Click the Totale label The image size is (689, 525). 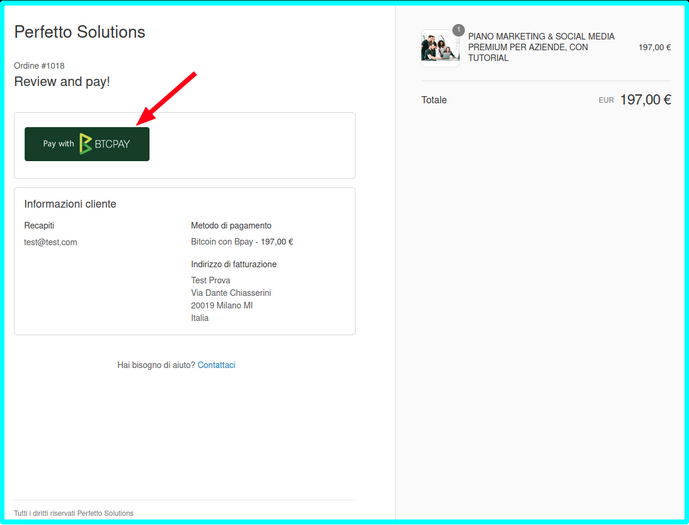(x=434, y=100)
